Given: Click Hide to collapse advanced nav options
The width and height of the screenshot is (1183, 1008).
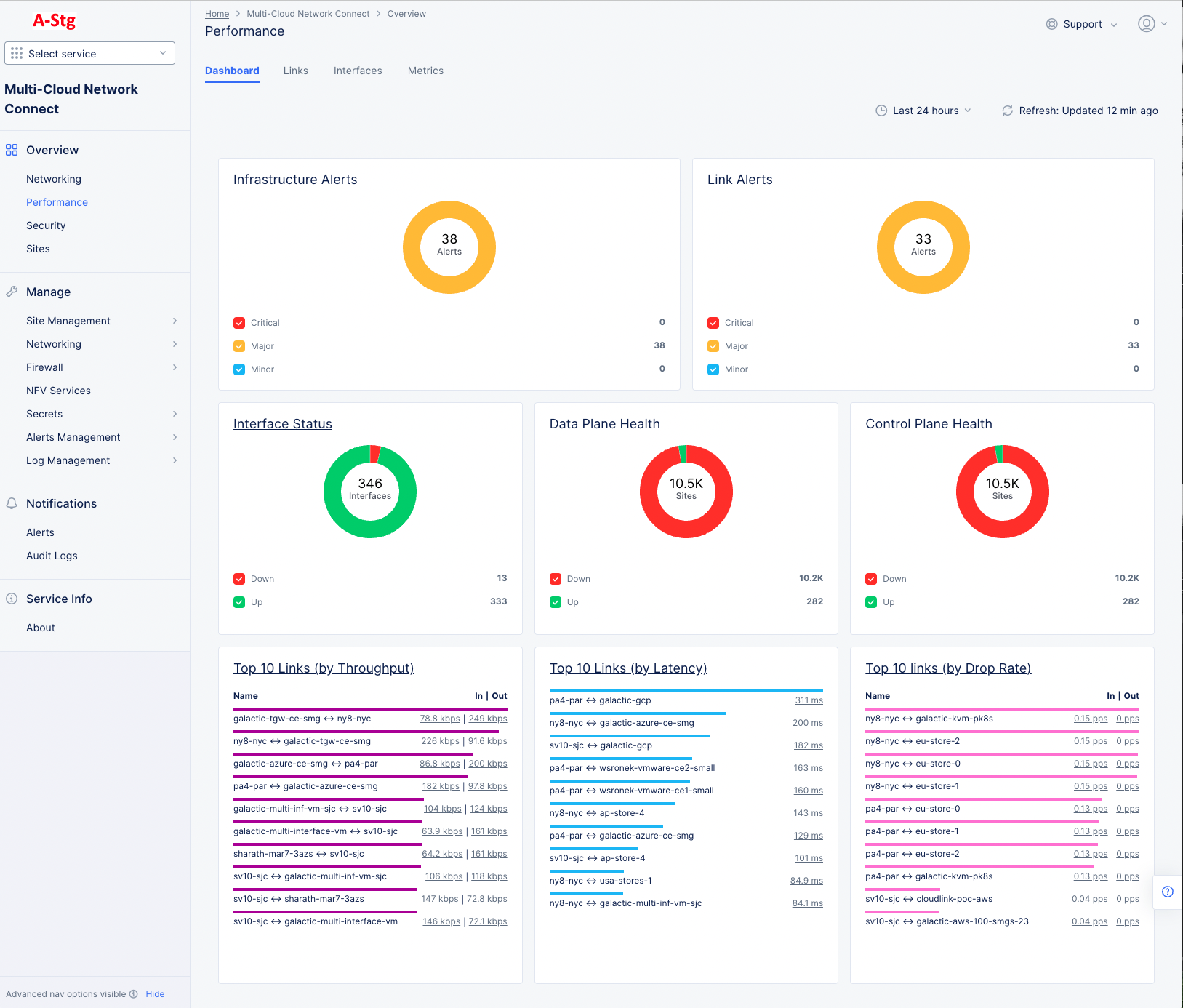Looking at the screenshot, I should click(155, 993).
